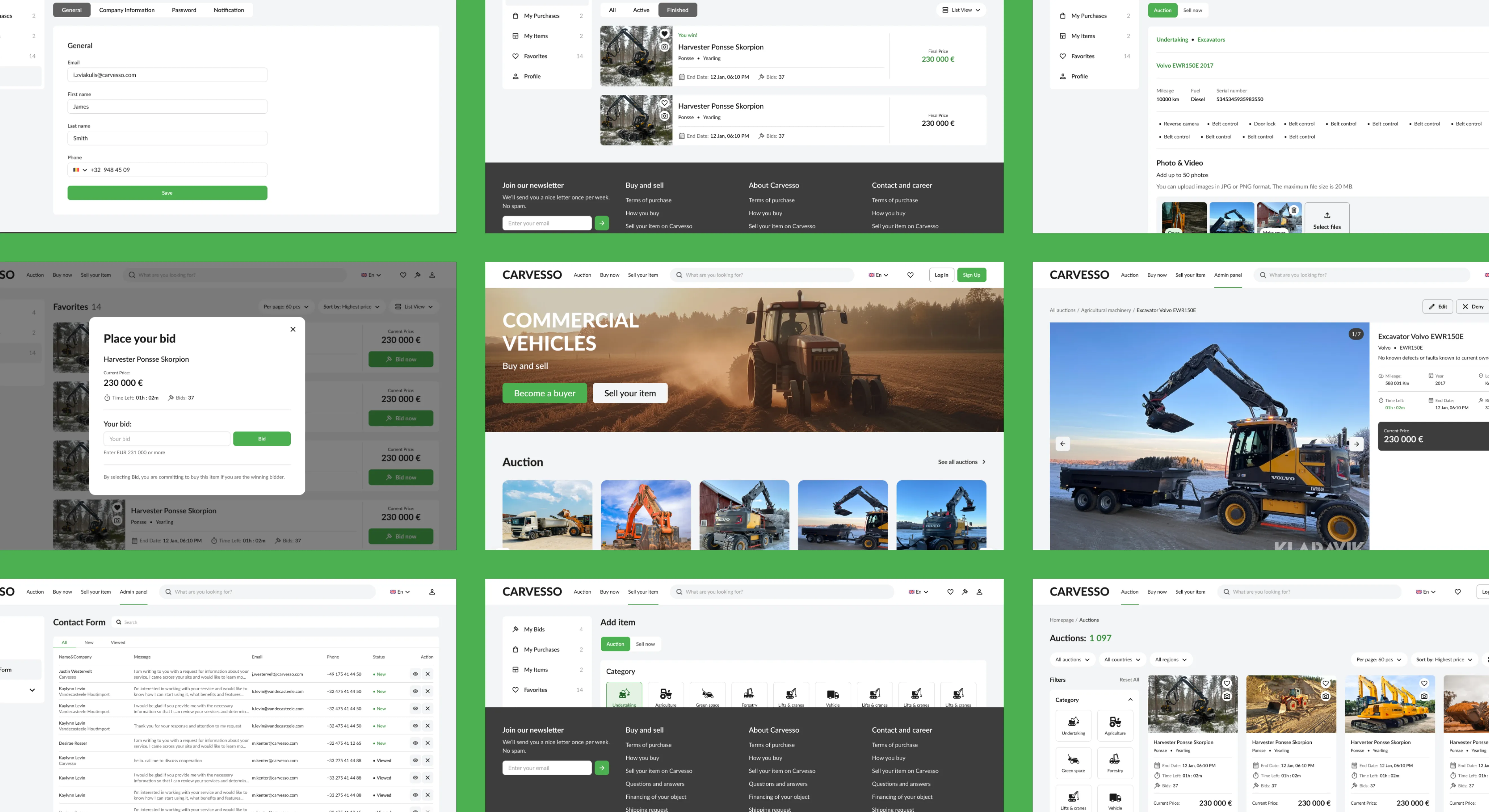Open See all auctions link
This screenshot has width=1489, height=812.
click(962, 462)
